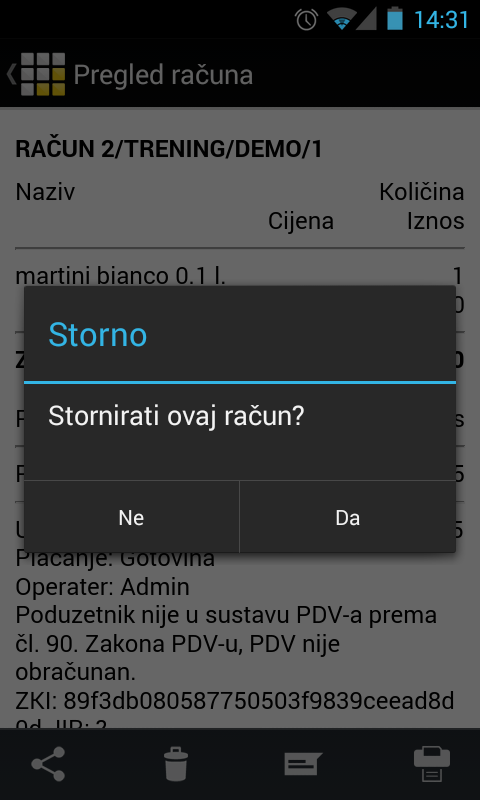Tap the Wi-Fi signal status icon

coord(341,19)
